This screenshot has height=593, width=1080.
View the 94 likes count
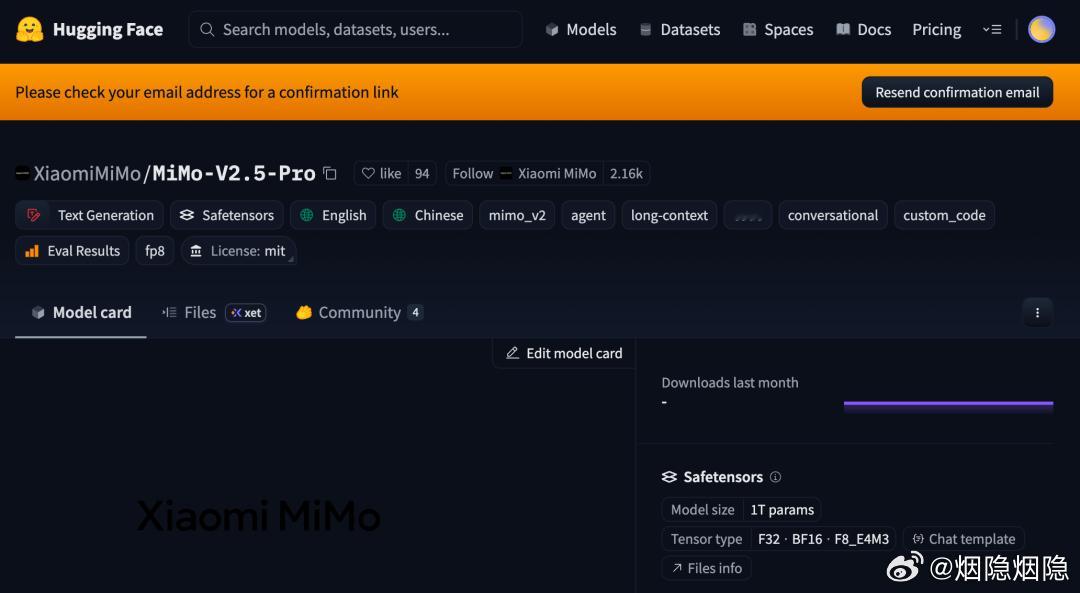click(x=422, y=174)
